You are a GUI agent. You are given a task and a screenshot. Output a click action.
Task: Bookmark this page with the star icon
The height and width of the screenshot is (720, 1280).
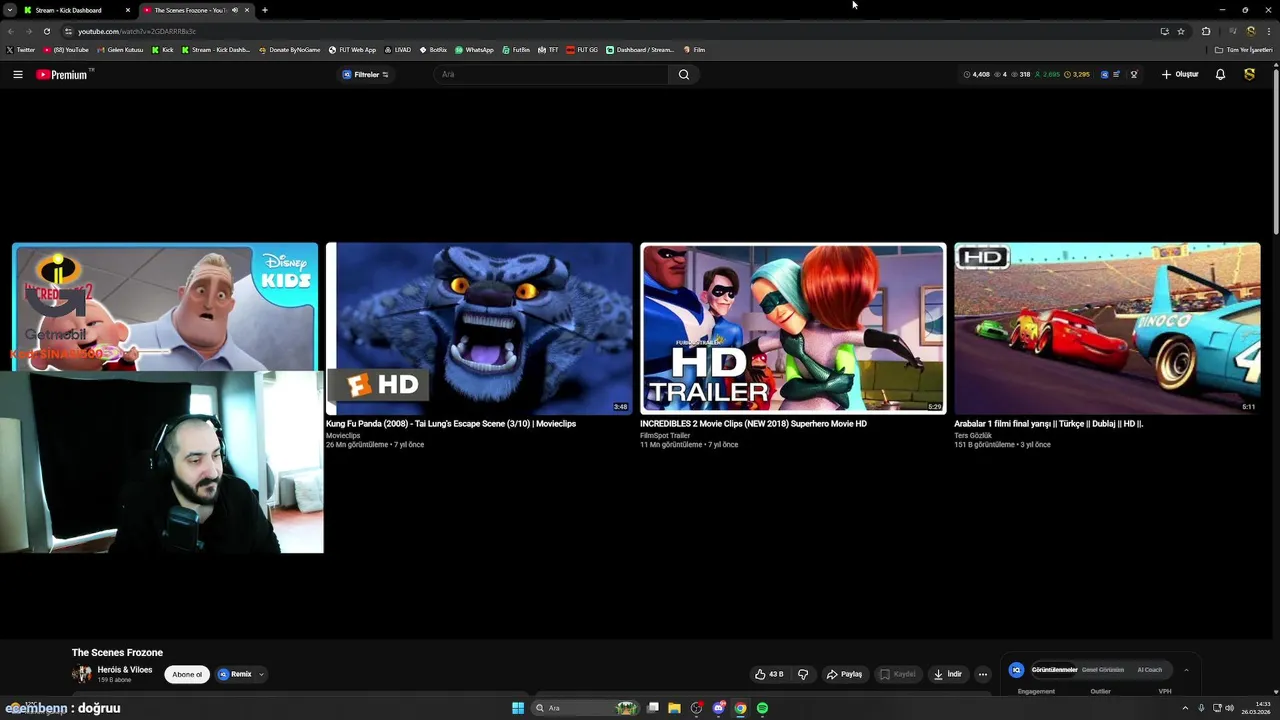[1181, 31]
